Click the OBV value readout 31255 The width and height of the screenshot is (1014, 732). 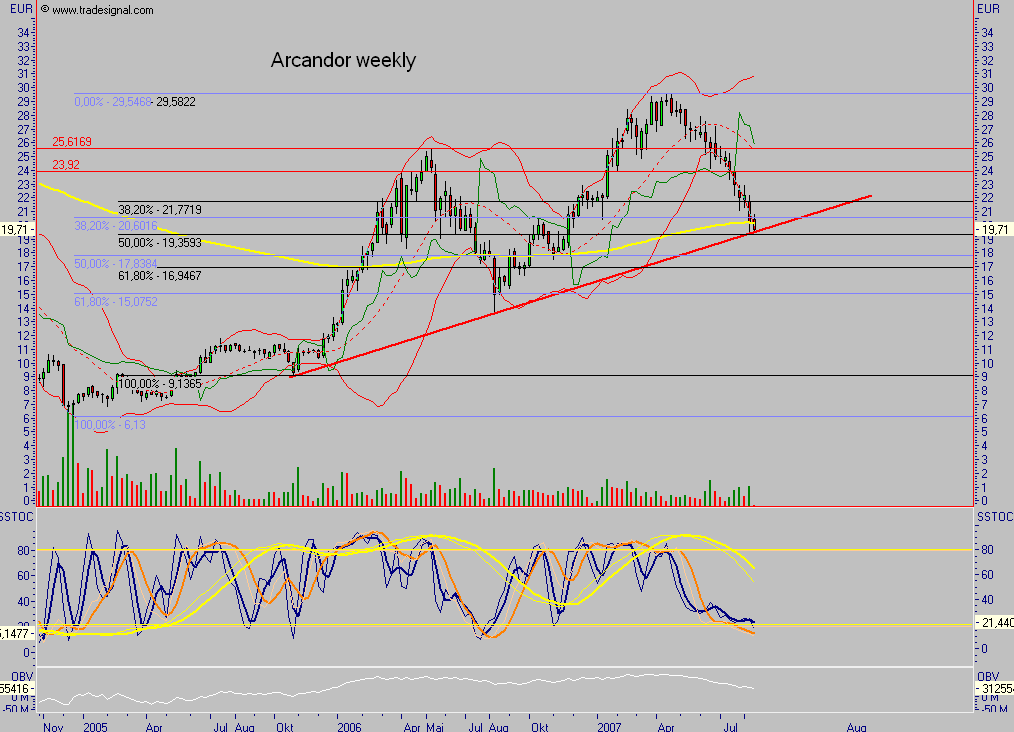995,690
